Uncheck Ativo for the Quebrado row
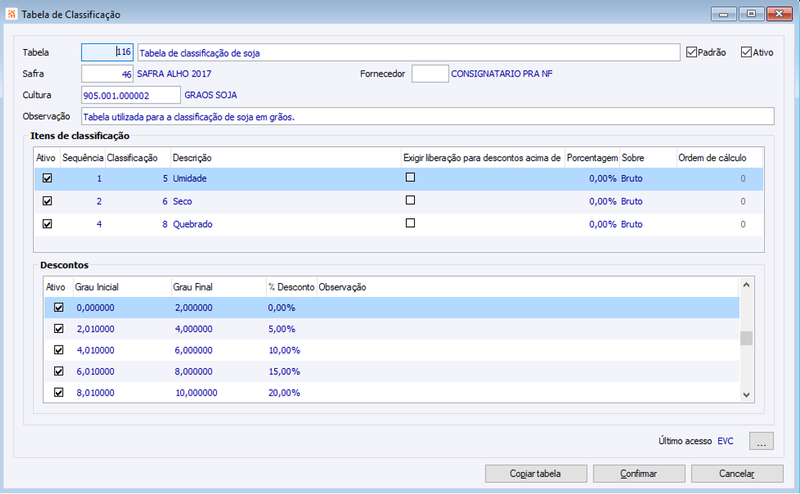Screen dimensions: 800x494 (x=47, y=224)
